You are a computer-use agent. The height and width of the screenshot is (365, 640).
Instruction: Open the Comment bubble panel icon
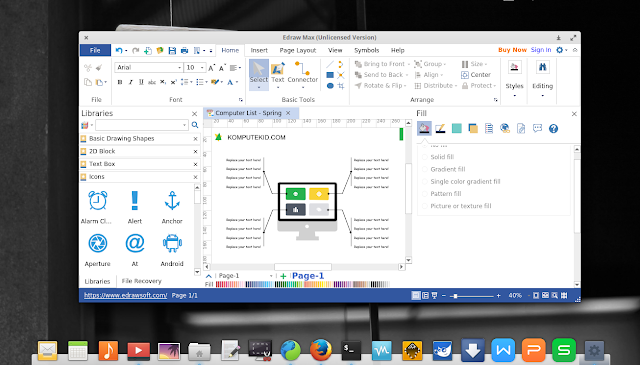coord(537,129)
